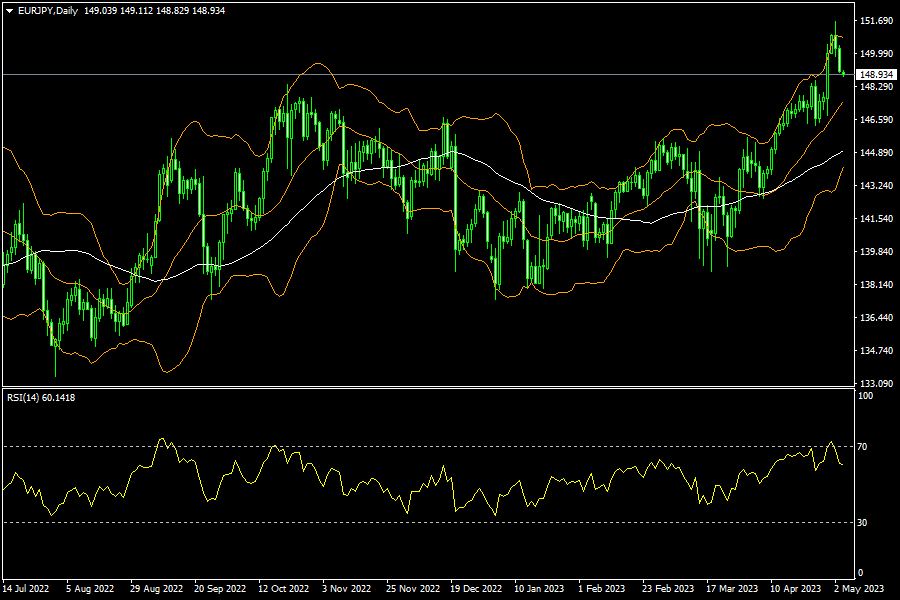Click the 23 Feb 2023 date label
900x600 pixels.
668,589
